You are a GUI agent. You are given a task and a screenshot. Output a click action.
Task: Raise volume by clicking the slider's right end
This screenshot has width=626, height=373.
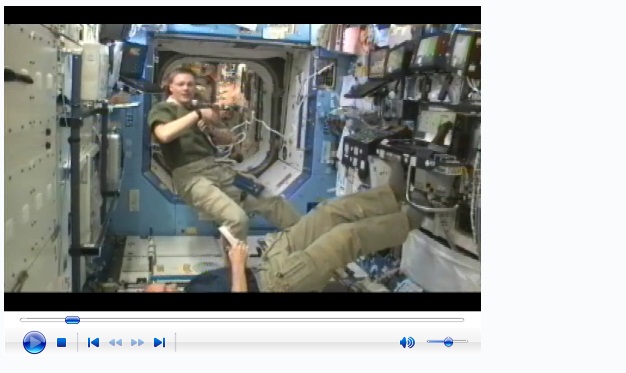(465, 341)
